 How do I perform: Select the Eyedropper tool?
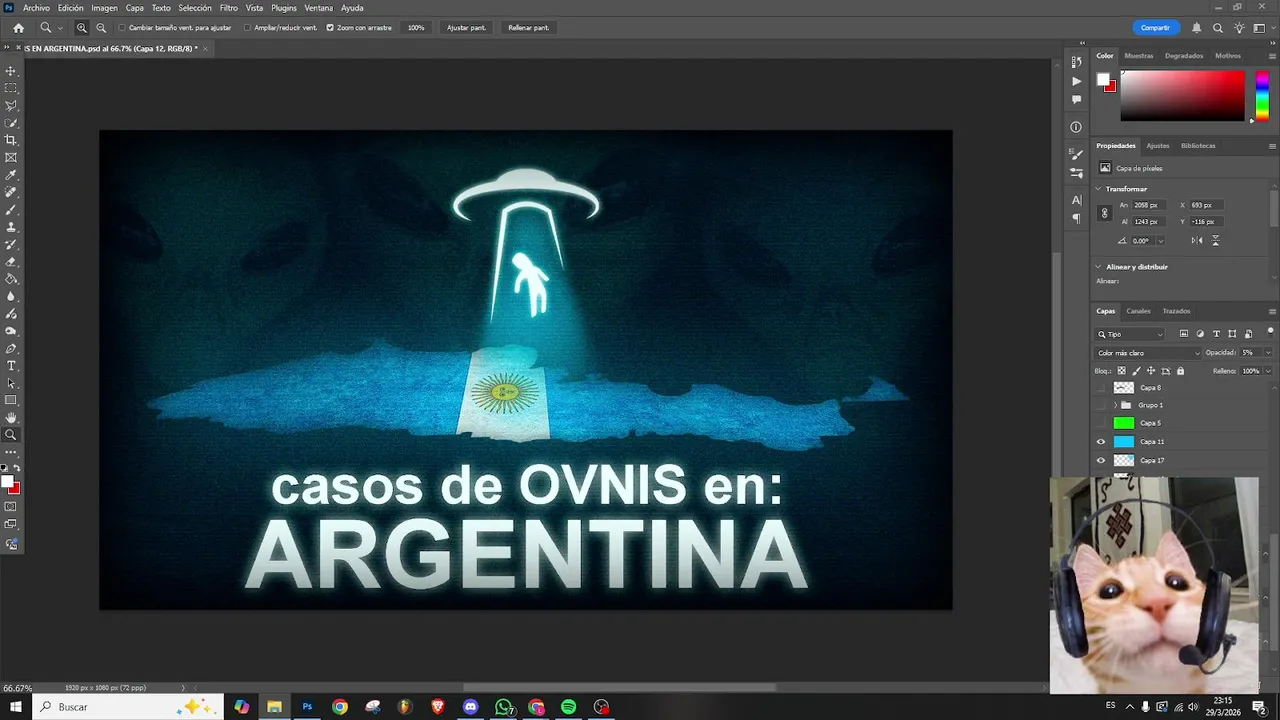click(11, 175)
